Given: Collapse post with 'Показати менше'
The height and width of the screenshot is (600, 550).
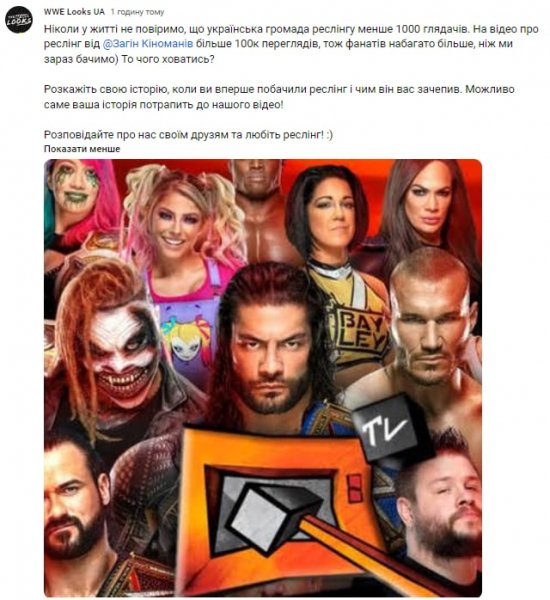Looking at the screenshot, I should point(82,149).
